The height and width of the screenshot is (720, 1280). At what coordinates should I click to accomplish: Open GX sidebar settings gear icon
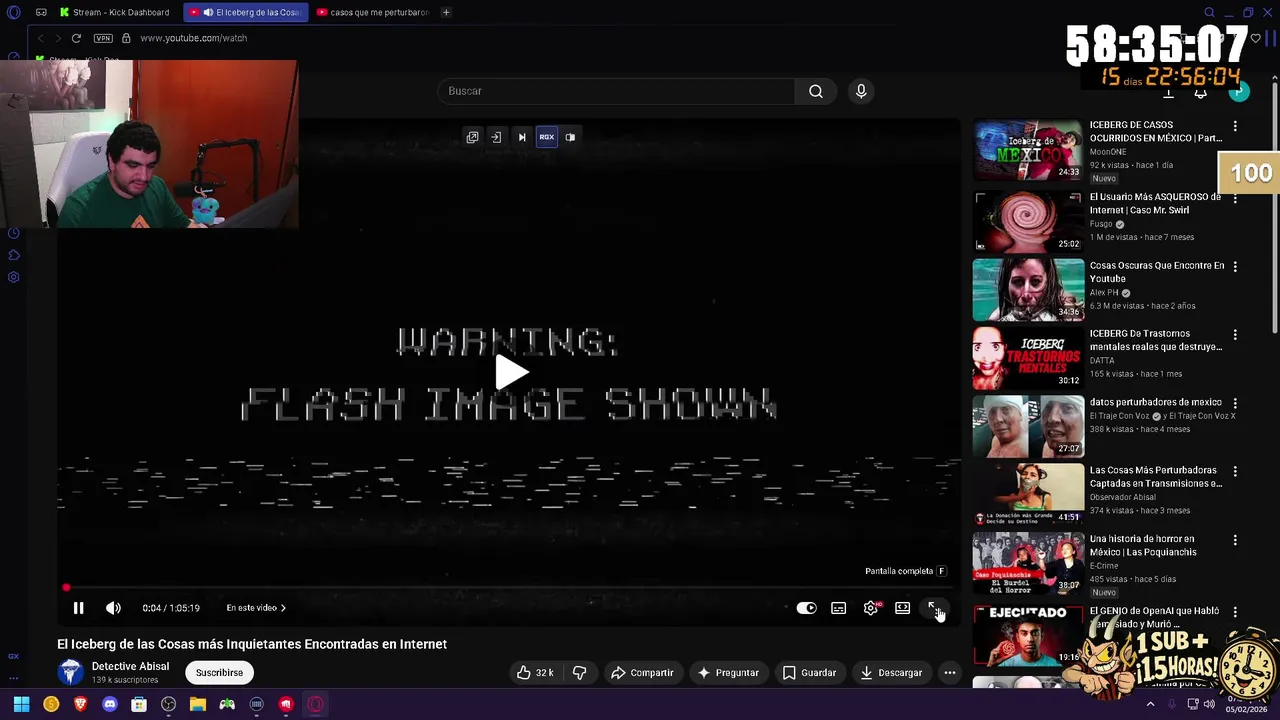pos(13,277)
